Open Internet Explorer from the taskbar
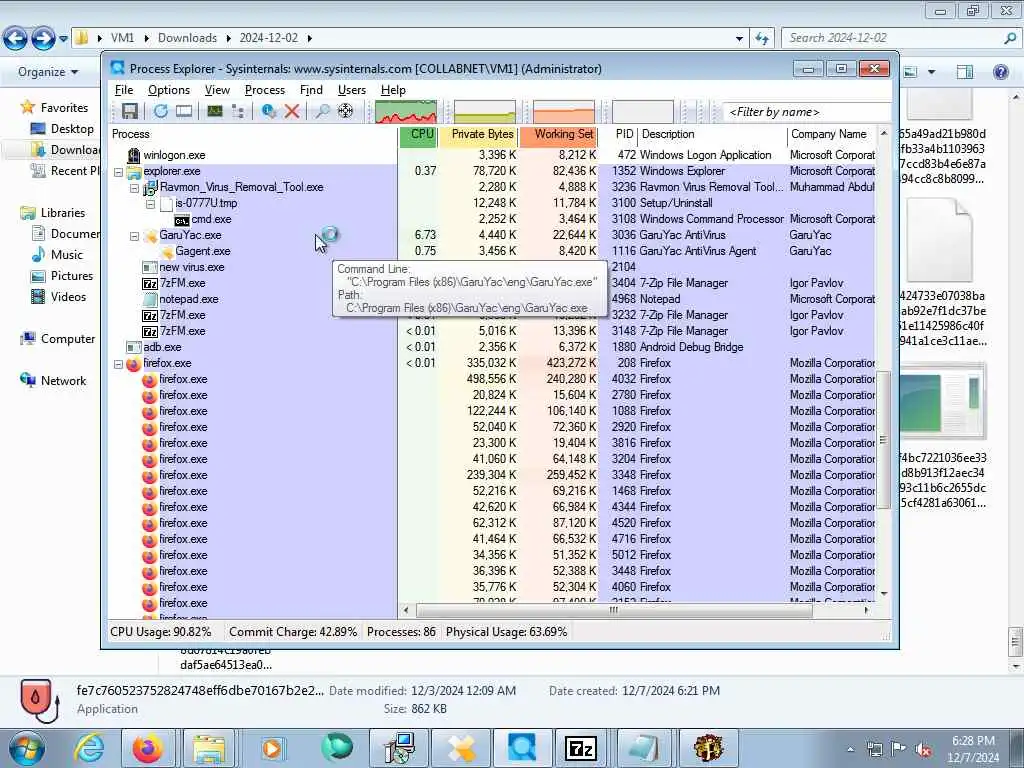This screenshot has height=768, width=1024. tap(89, 748)
